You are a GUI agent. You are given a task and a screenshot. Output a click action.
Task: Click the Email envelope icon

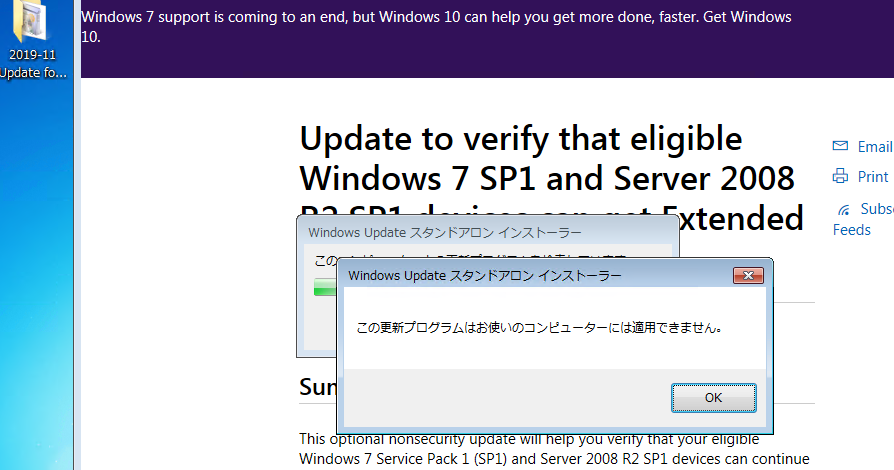(x=840, y=146)
